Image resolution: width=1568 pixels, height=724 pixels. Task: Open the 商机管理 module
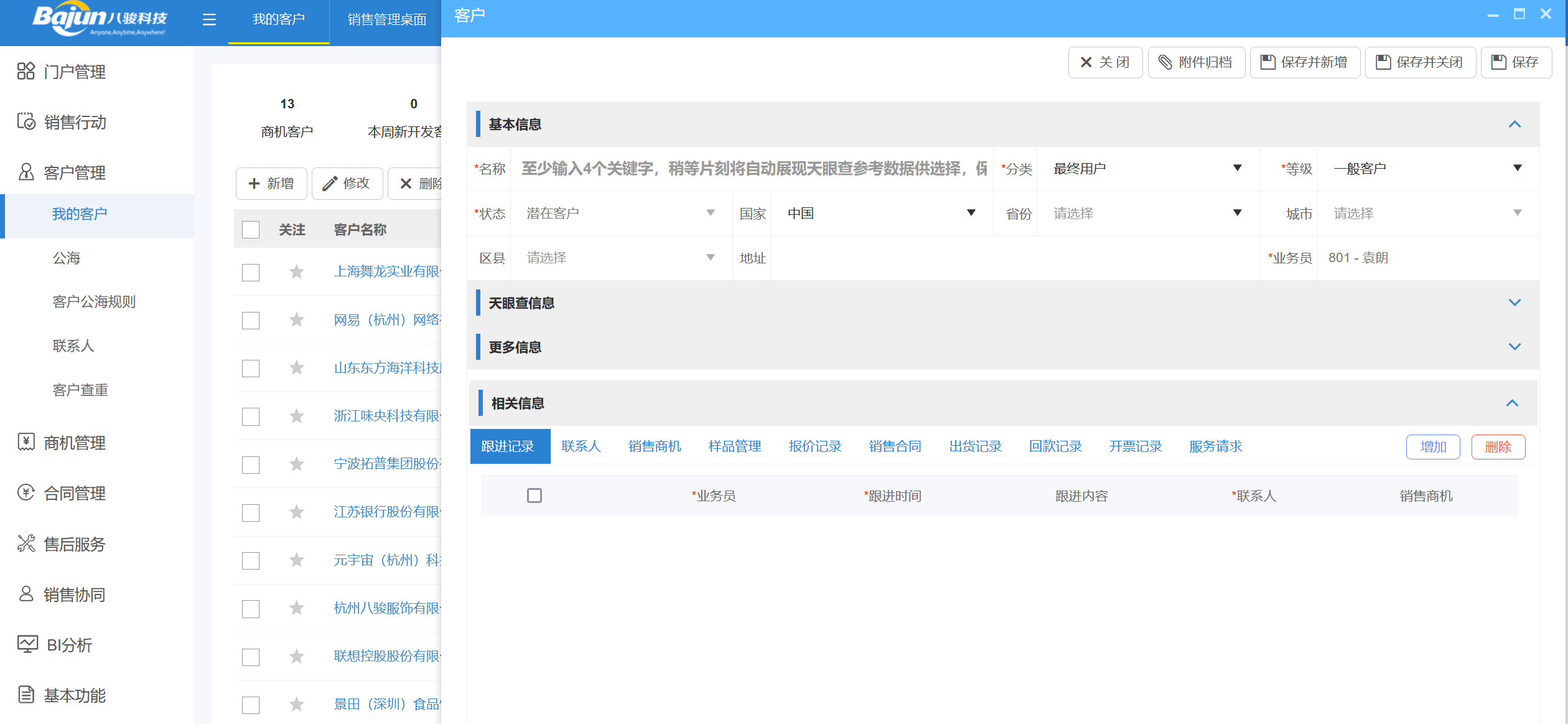click(74, 443)
